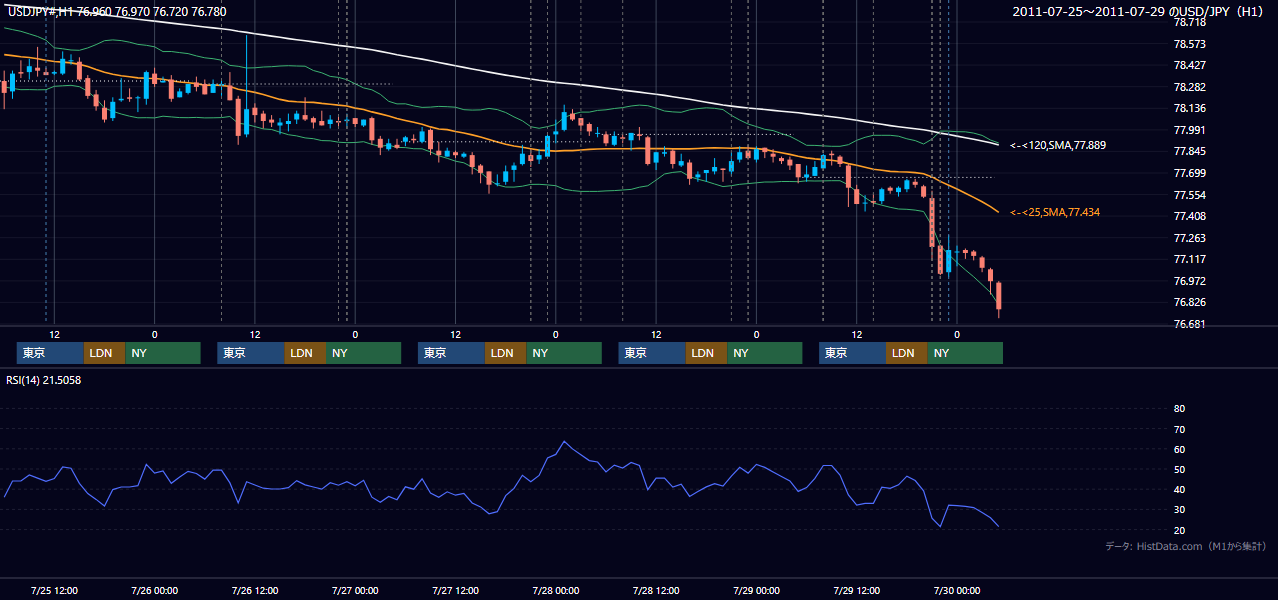This screenshot has width=1278, height=600.
Task: Click the end of the orange 25 SMA line
Action: pos(996,211)
